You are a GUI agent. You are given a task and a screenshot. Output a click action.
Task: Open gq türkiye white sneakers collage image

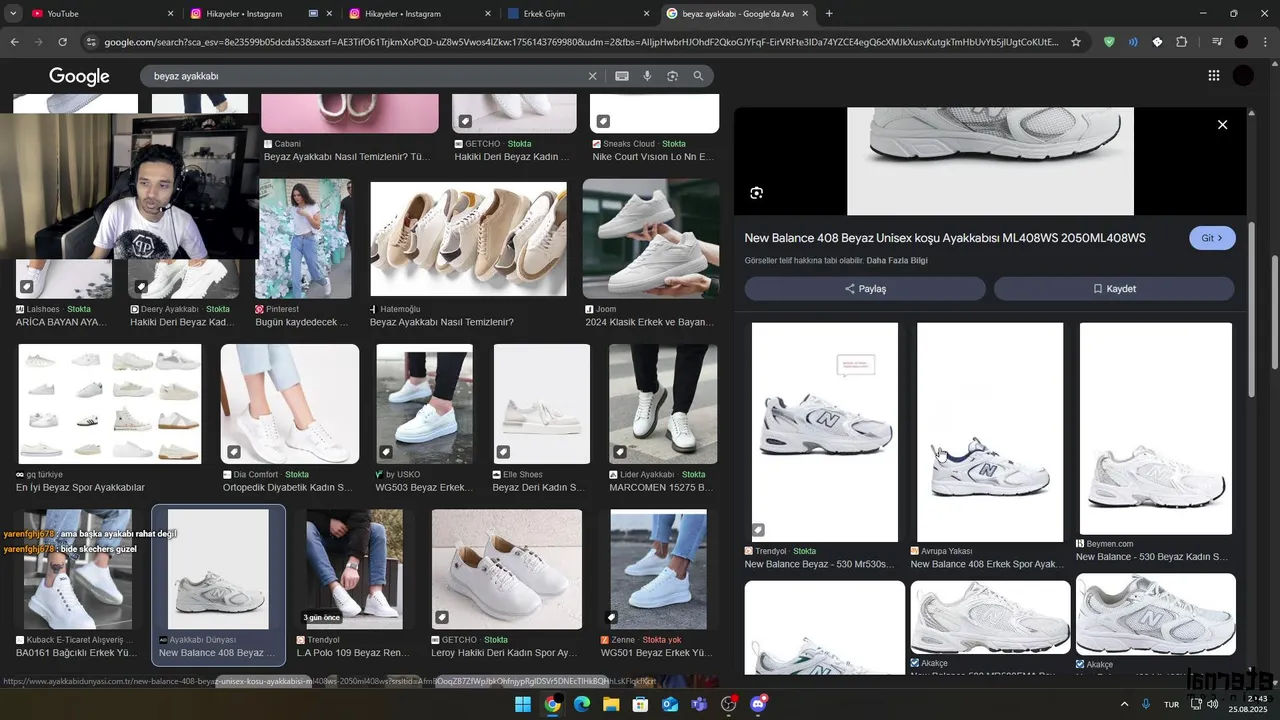click(x=110, y=404)
